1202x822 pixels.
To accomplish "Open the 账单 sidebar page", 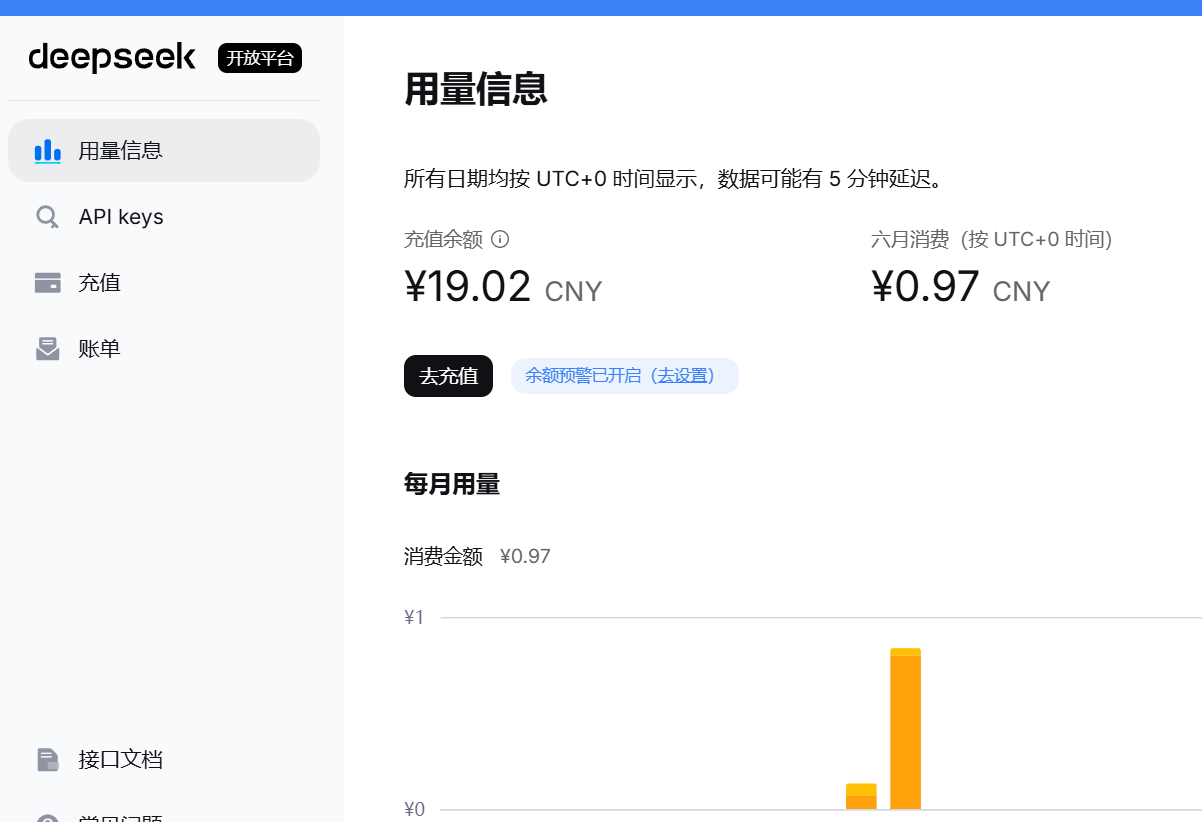I will (x=164, y=349).
